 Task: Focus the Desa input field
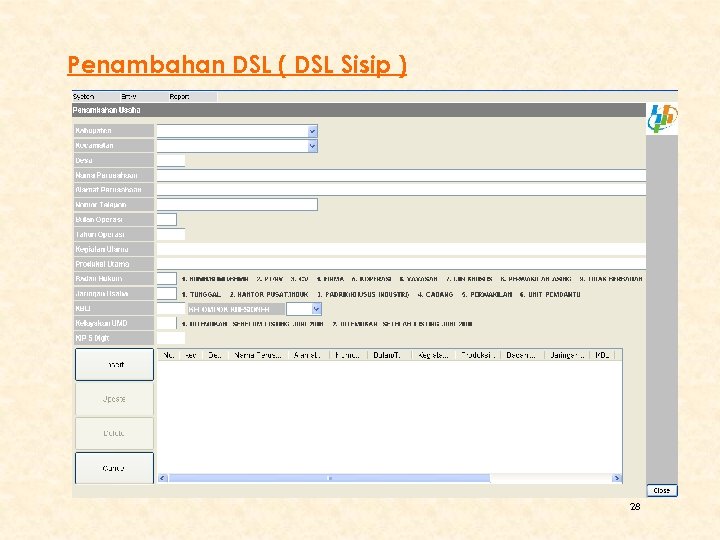click(171, 160)
